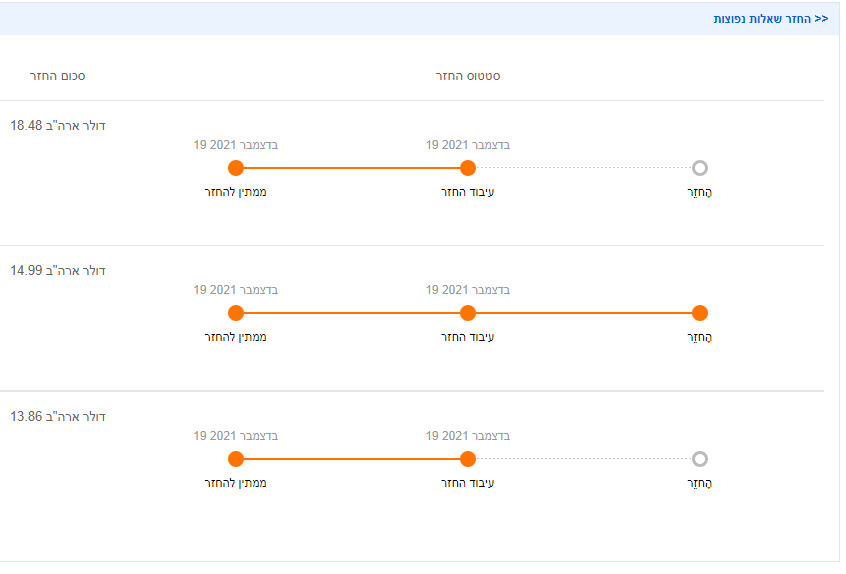Click the leftmost orange dot in the 13.86 row
846x574 pixels.
[236, 459]
